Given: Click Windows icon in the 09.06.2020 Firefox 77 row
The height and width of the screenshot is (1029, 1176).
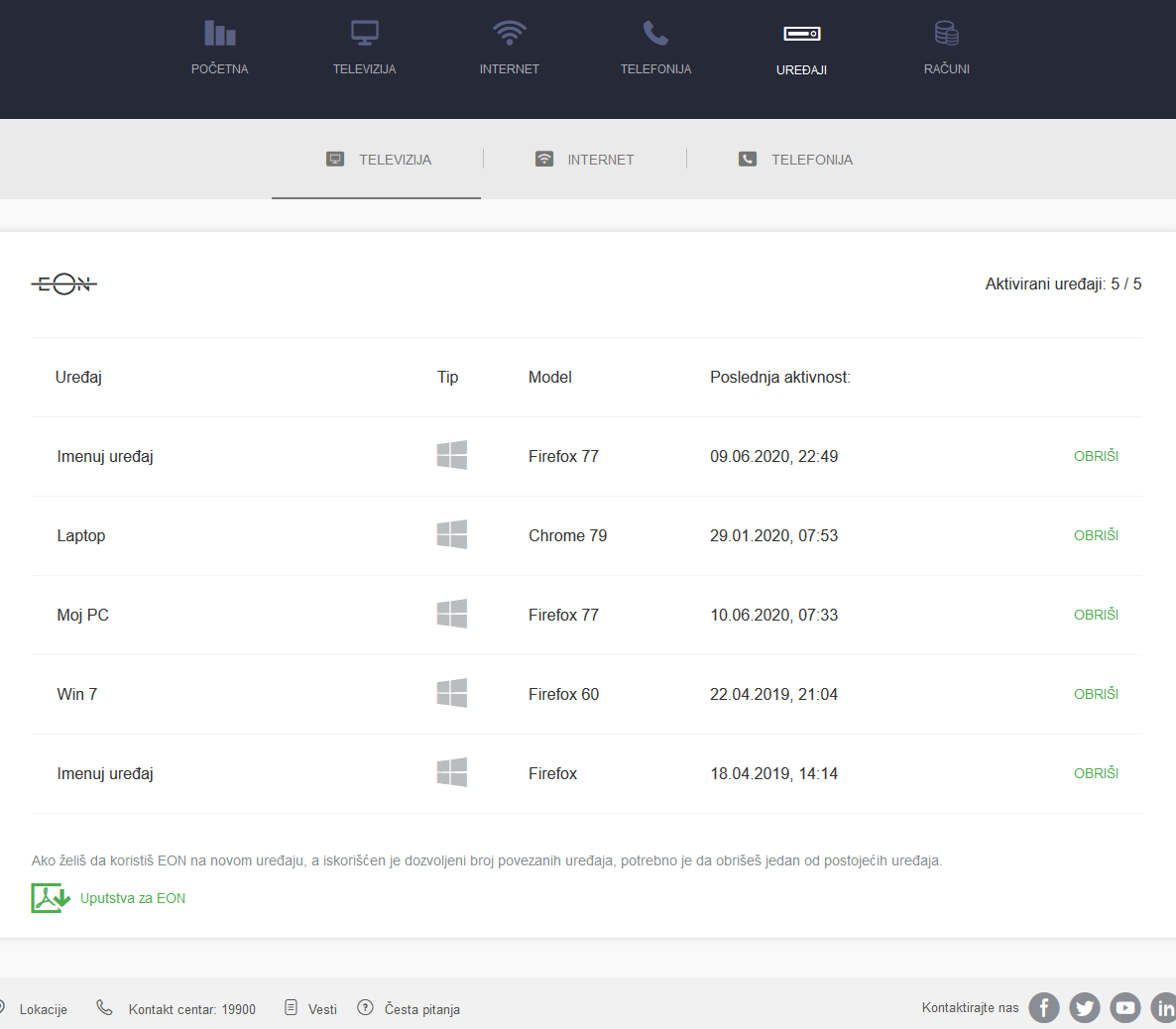Looking at the screenshot, I should pos(452,455).
